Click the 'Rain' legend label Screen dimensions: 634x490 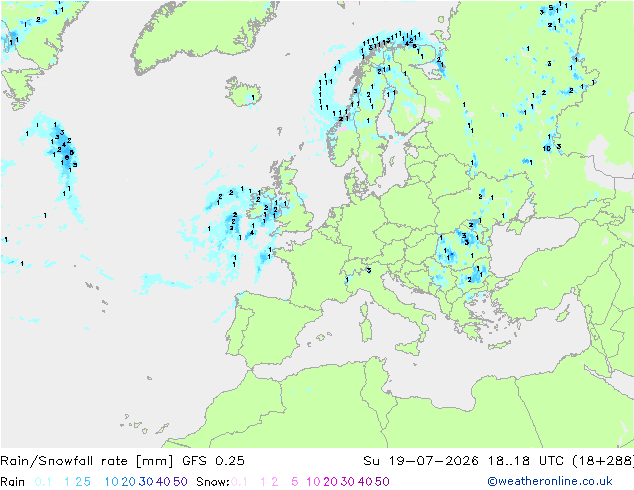point(13,482)
